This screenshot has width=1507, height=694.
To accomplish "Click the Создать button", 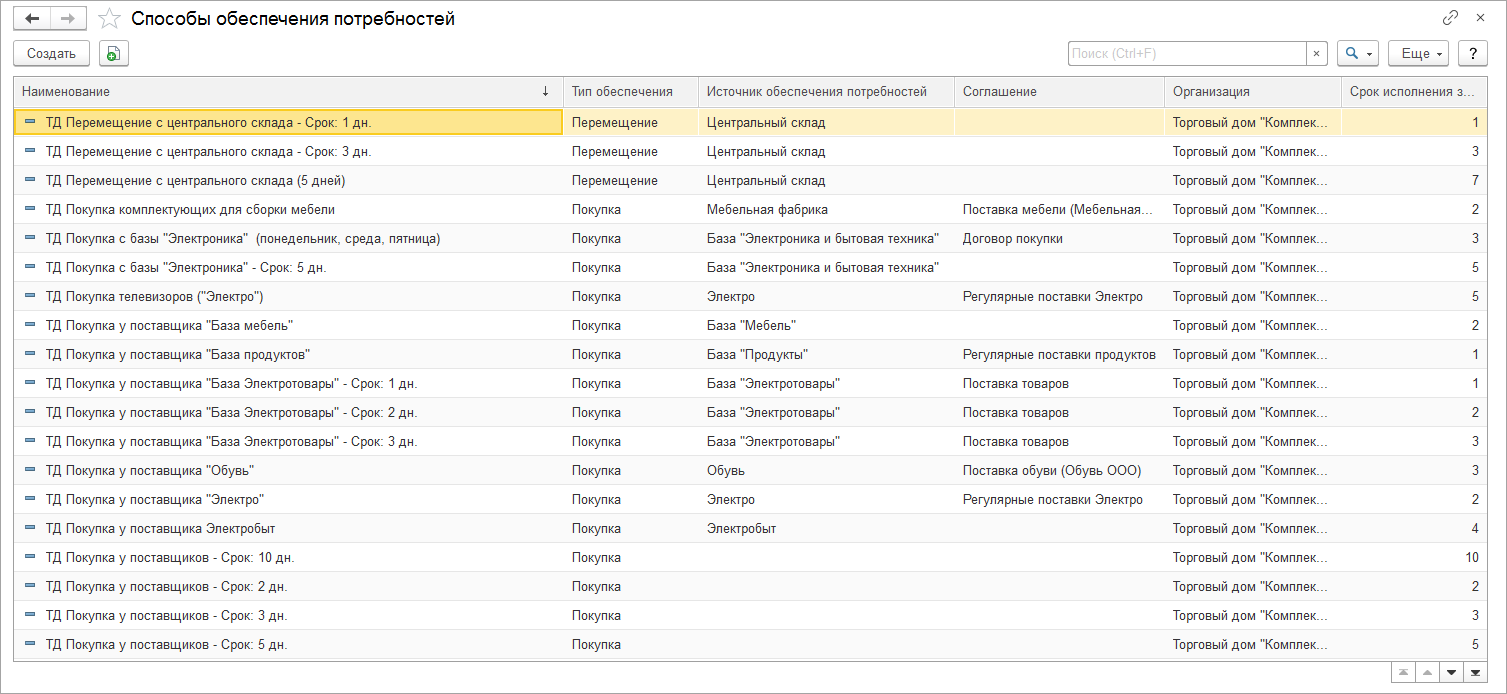I will click(51, 54).
